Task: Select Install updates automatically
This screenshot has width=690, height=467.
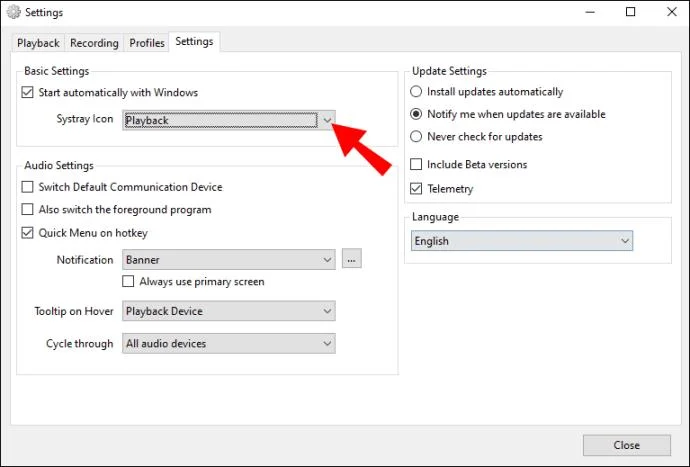Action: (416, 92)
